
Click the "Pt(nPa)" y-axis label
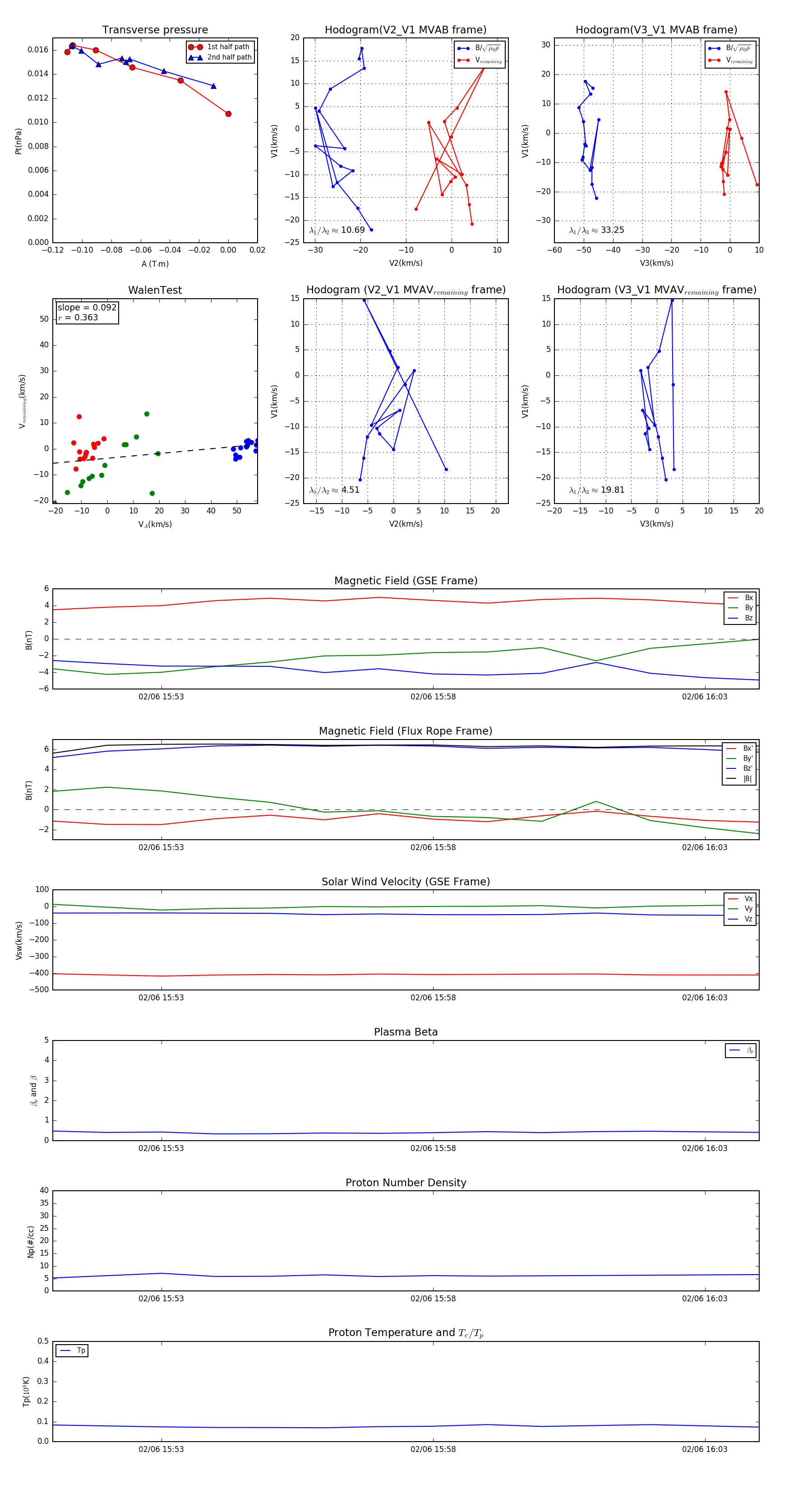18,141
